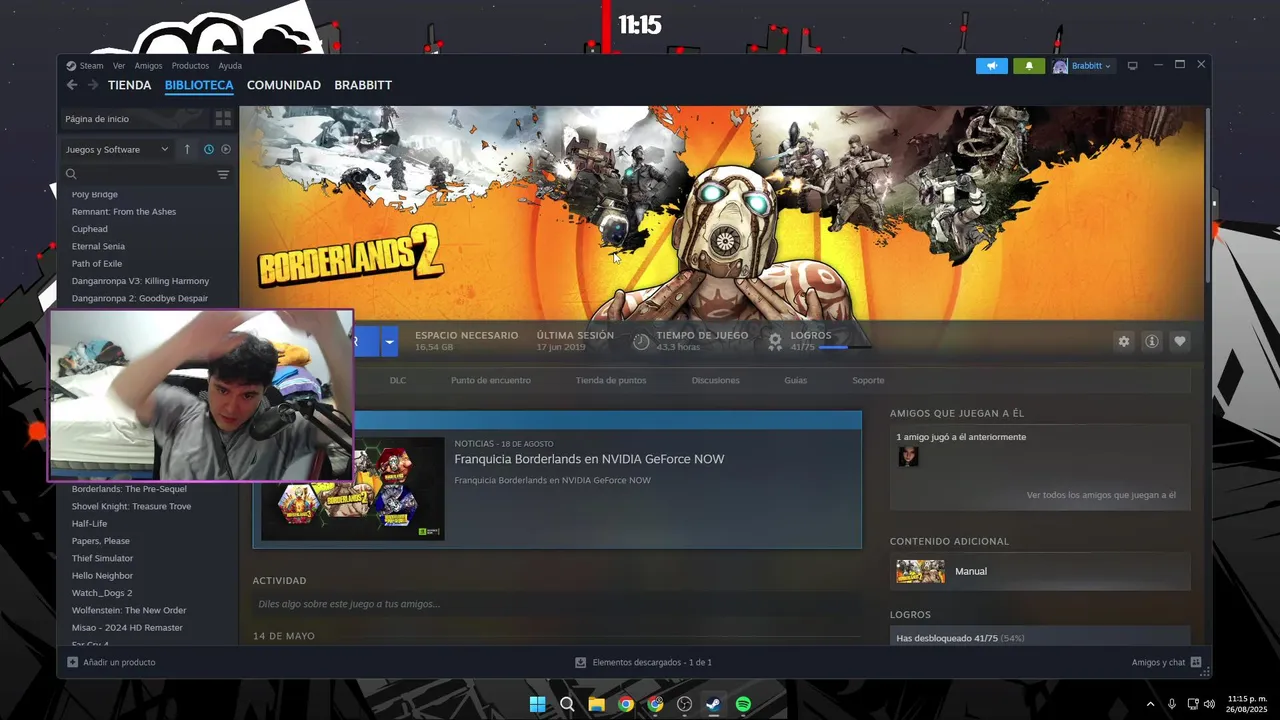Select the BIBLIOTECA tab
This screenshot has height=720, width=1280.
pyautogui.click(x=199, y=85)
